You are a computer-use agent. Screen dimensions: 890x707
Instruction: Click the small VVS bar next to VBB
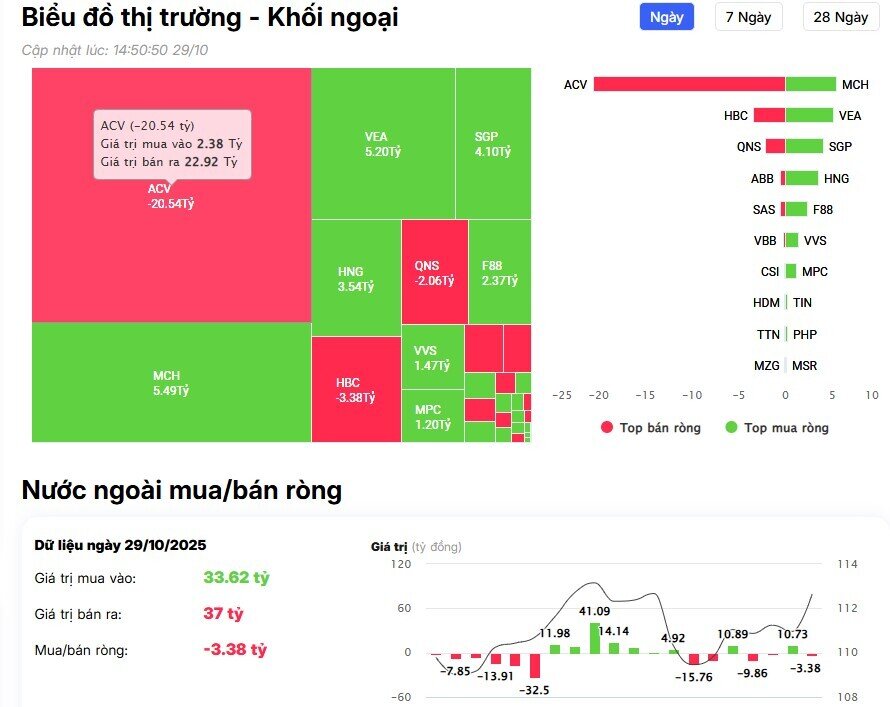click(793, 240)
